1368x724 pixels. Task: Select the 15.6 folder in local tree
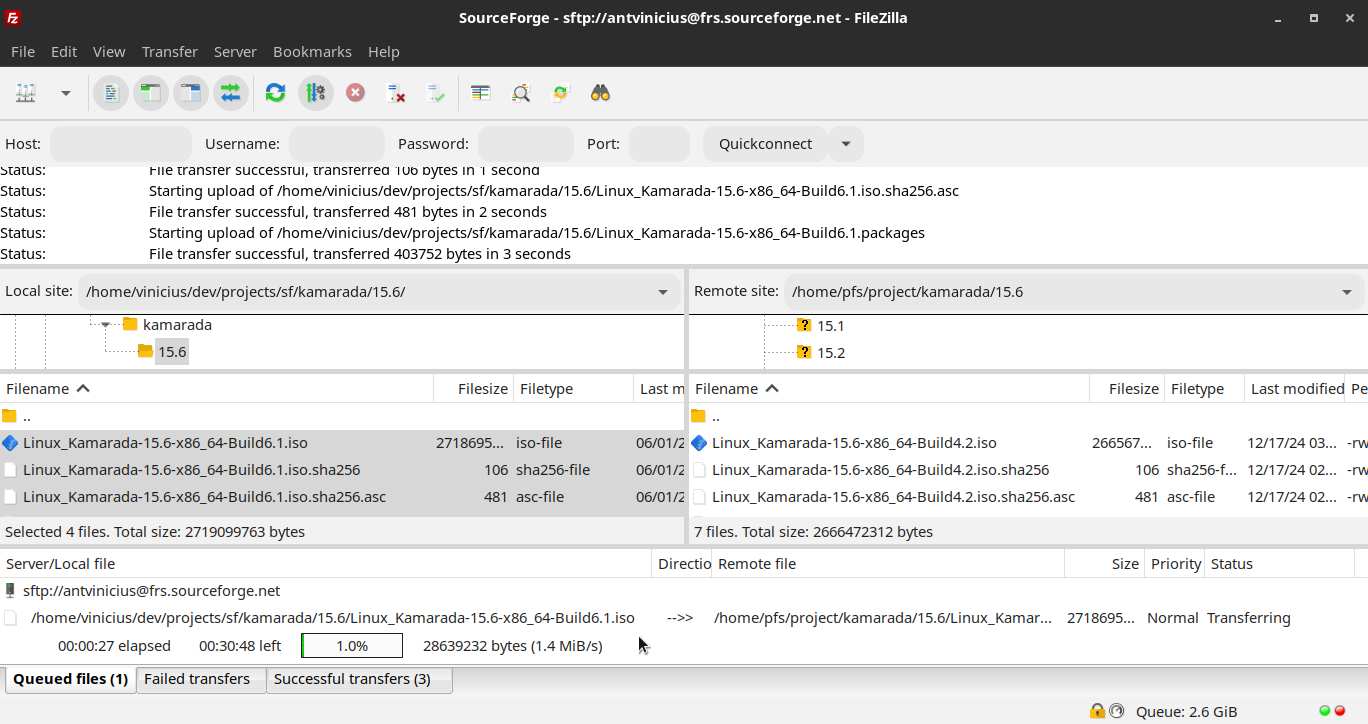tap(172, 352)
